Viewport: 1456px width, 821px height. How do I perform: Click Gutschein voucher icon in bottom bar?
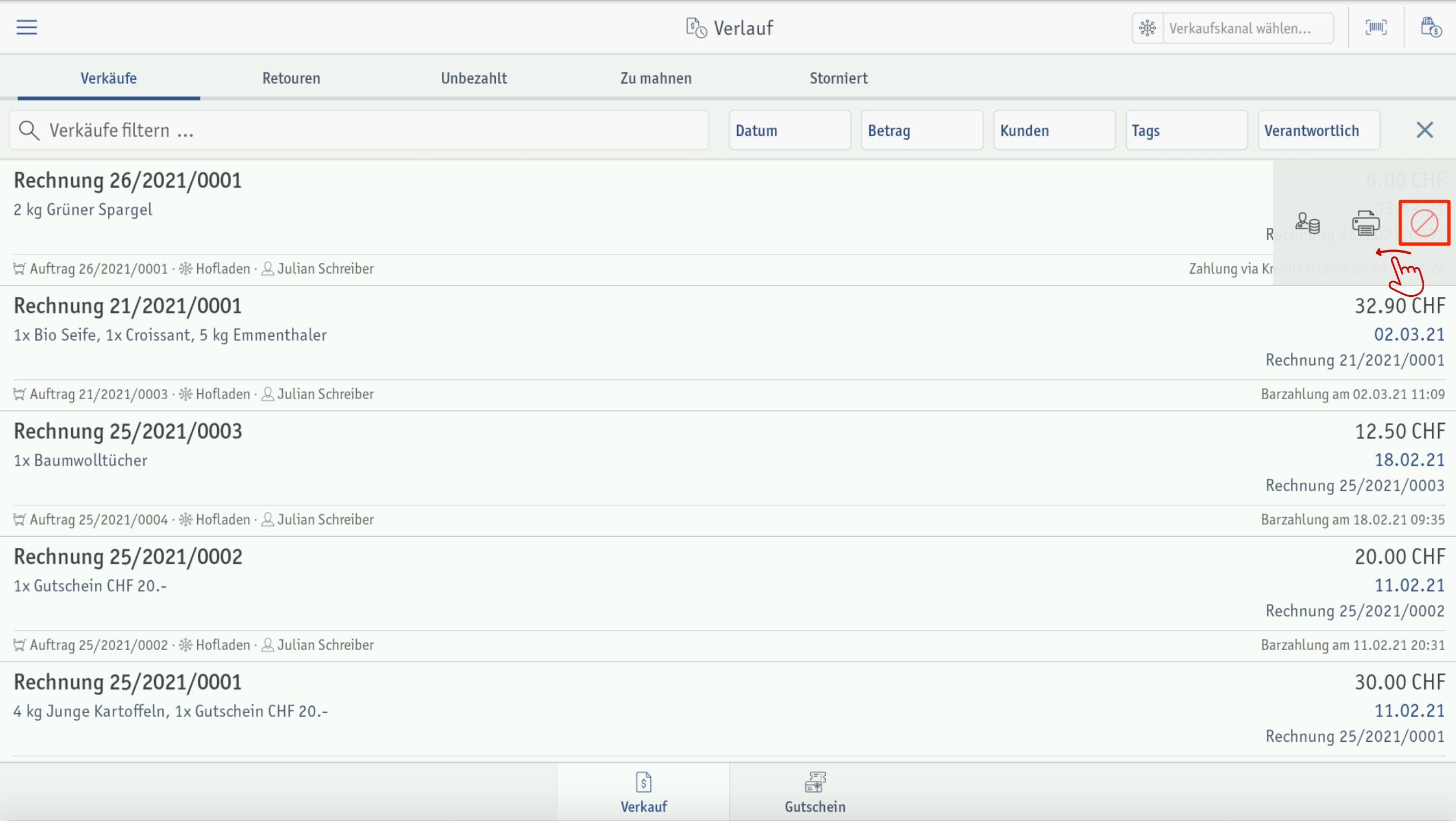point(815,782)
